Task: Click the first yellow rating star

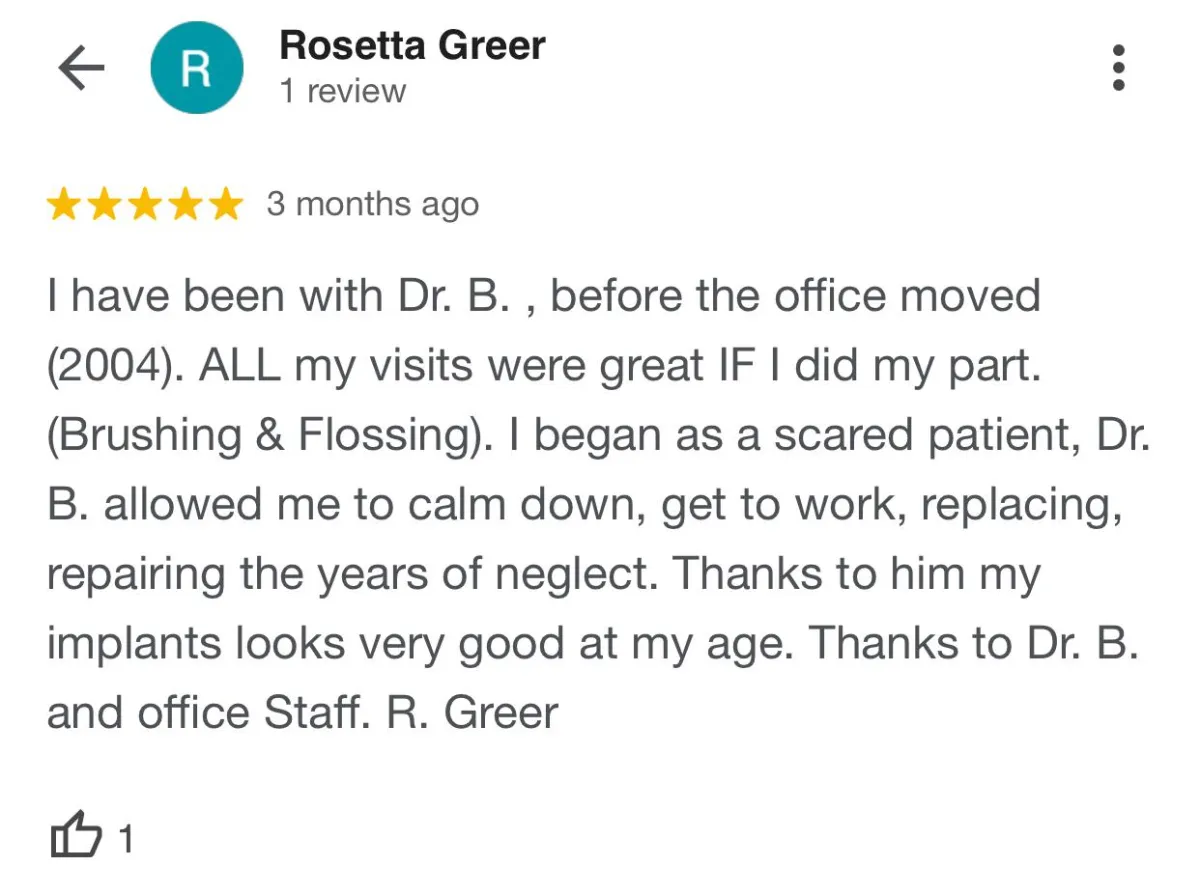Action: click(x=65, y=205)
